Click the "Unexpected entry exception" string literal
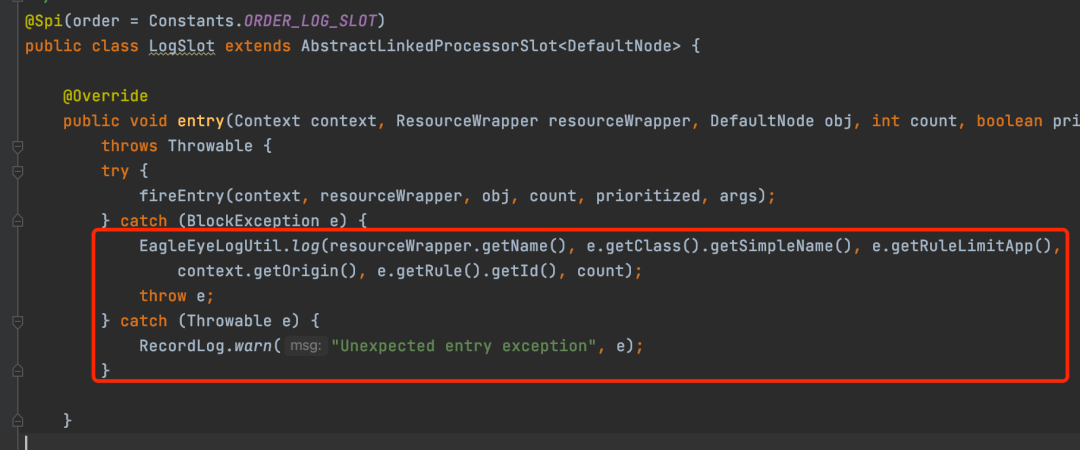Viewport: 1080px width, 450px height. [463, 346]
